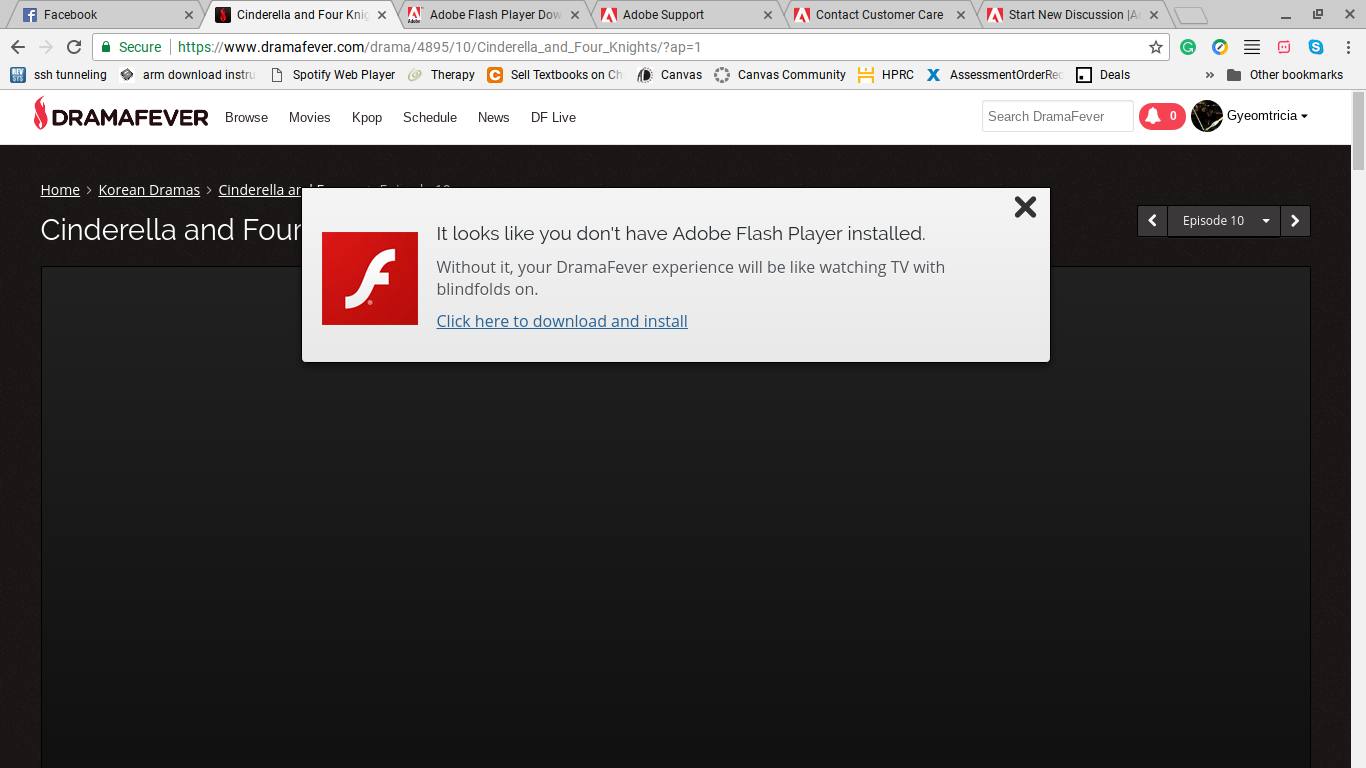
Task: Open the Episode 10 dropdown
Action: click(x=1224, y=221)
